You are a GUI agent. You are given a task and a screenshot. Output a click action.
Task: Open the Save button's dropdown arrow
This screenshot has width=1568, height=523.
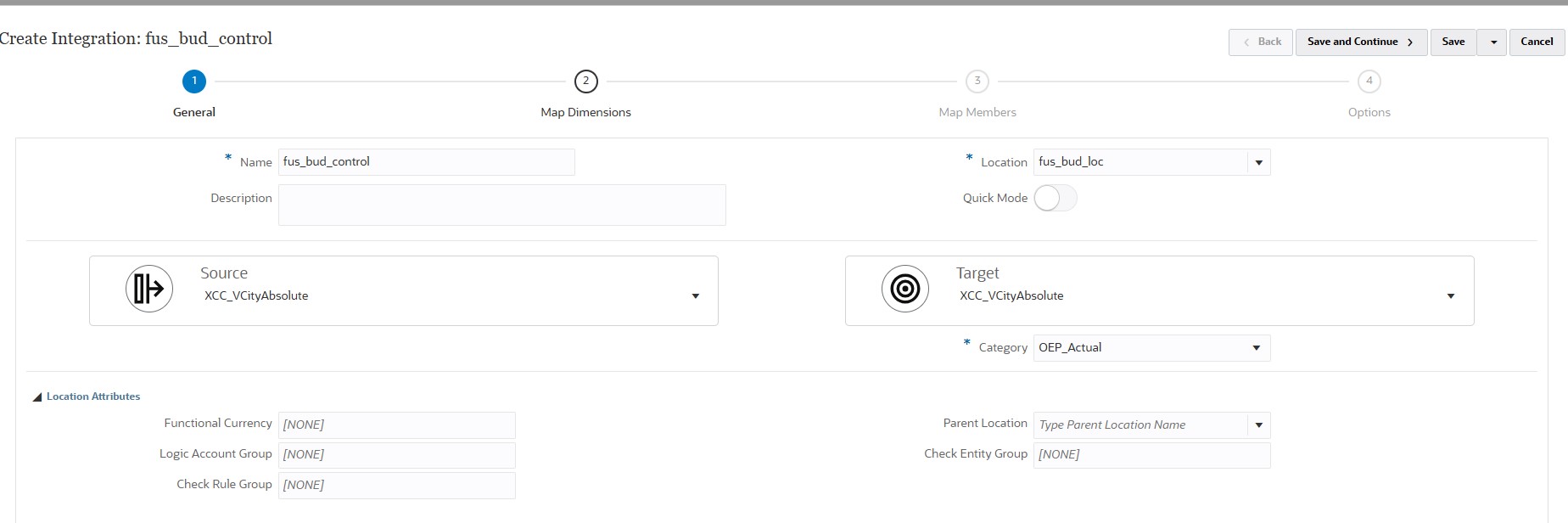1493,42
